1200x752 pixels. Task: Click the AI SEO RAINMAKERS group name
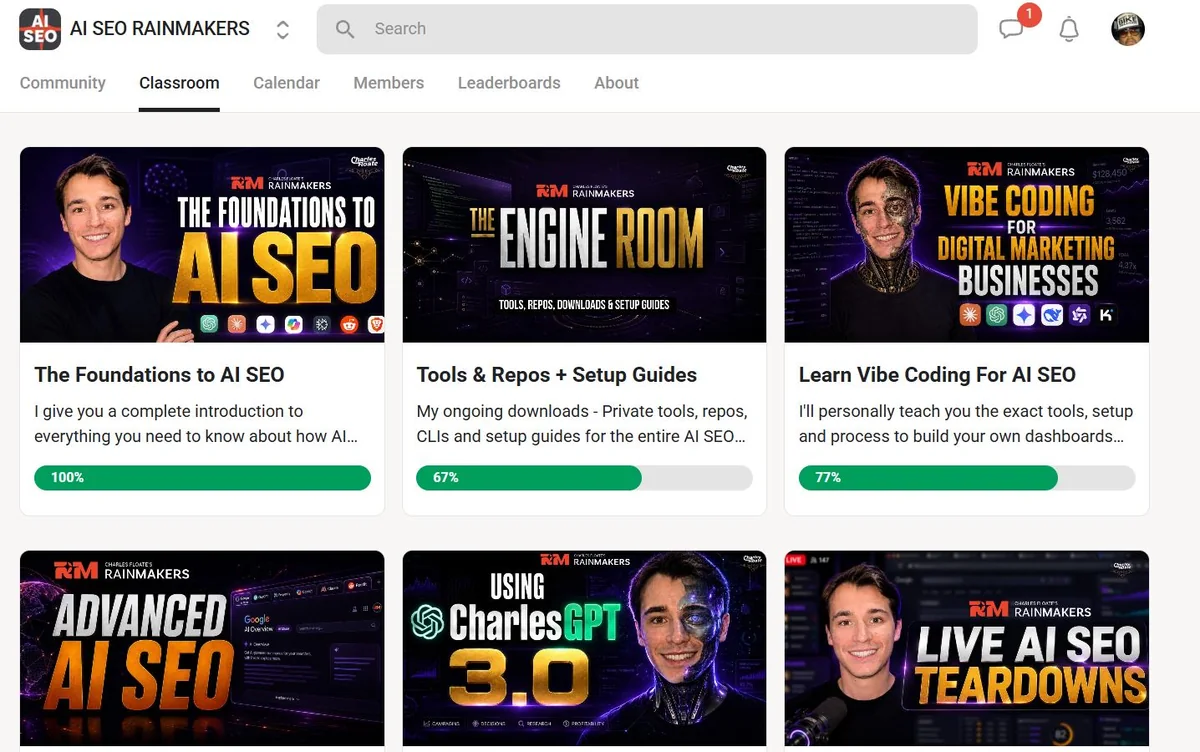point(160,29)
